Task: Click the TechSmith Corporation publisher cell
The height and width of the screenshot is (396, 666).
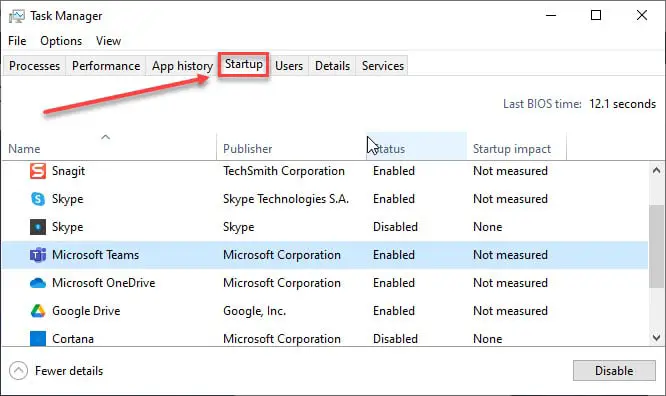Action: (x=284, y=171)
